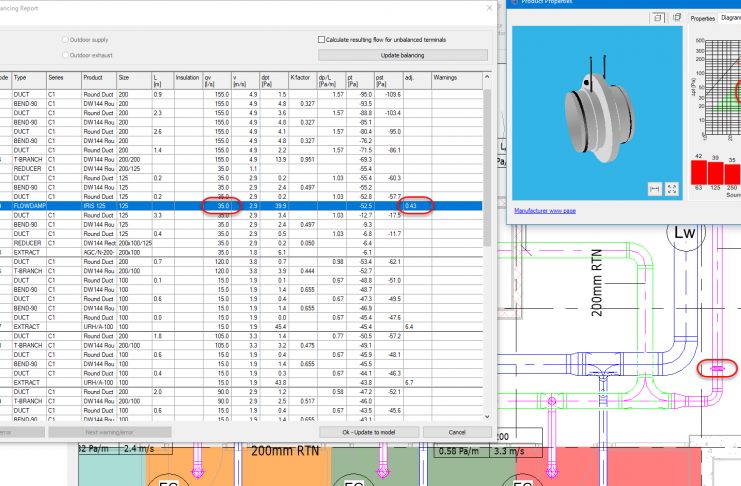
Task: Click the 2D view mode icon
Action: click(x=677, y=17)
